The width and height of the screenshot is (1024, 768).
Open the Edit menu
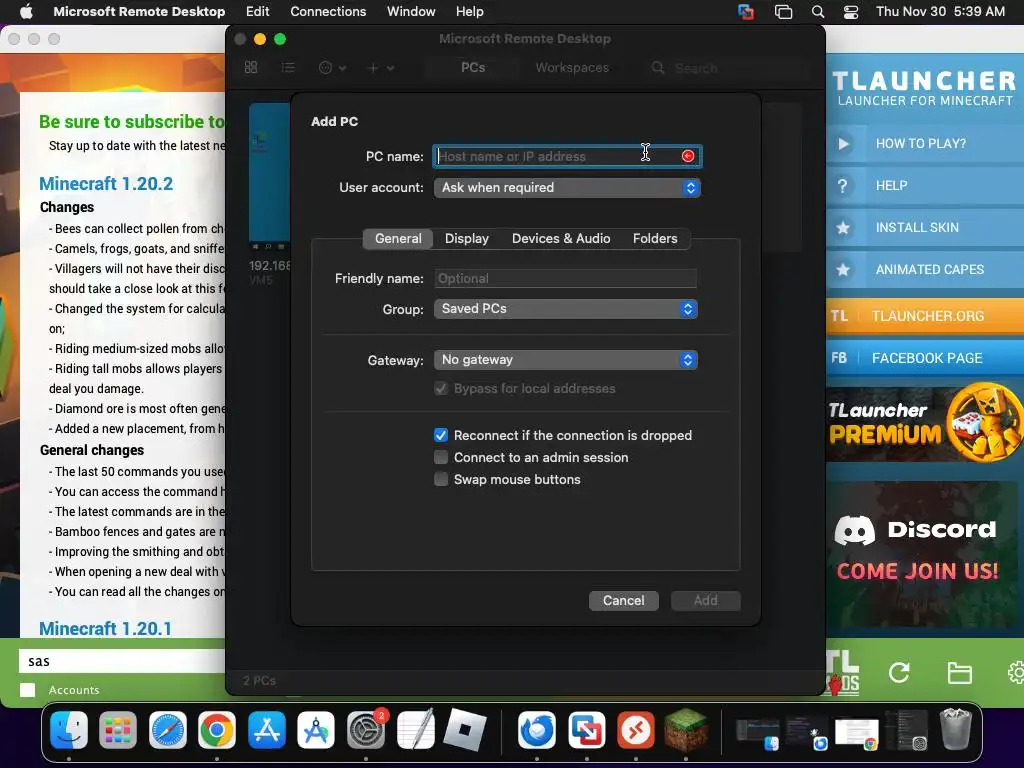tap(257, 11)
